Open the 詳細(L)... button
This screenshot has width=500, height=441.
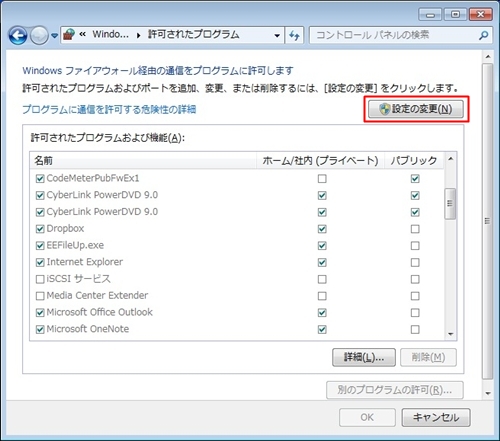[364, 357]
